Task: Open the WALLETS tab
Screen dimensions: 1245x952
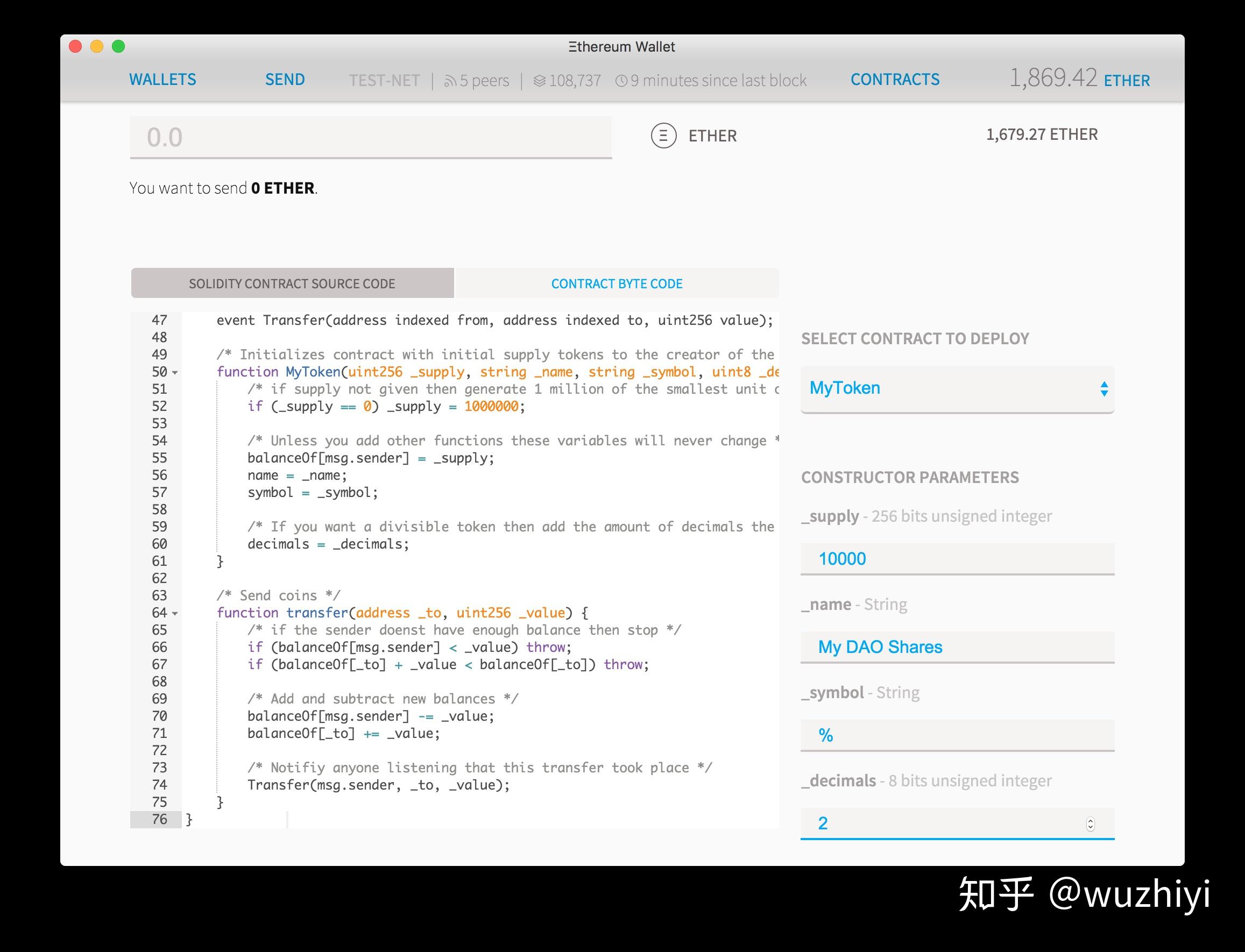Action: (x=162, y=80)
